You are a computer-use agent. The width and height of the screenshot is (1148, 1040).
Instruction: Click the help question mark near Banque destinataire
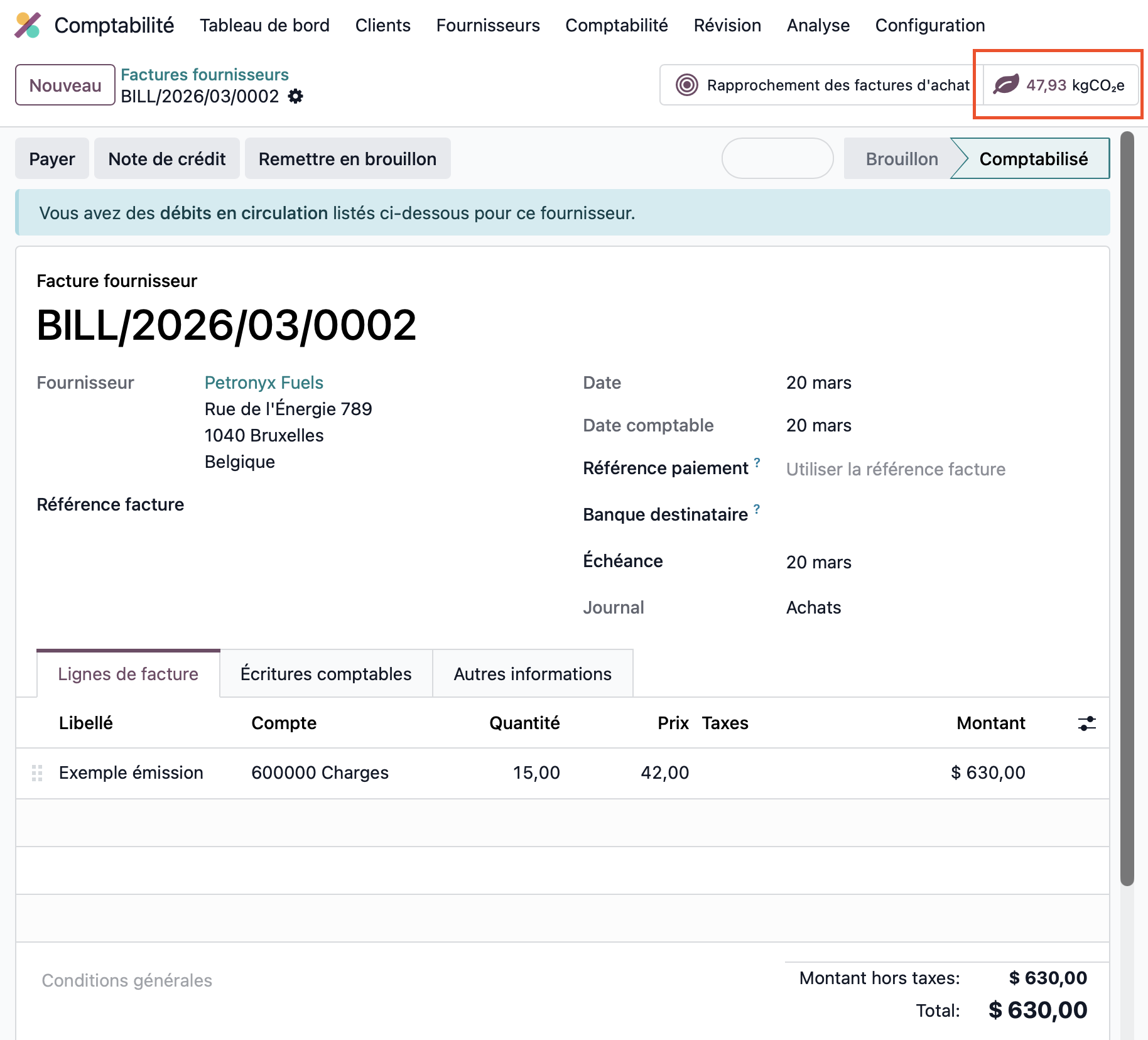pyautogui.click(x=757, y=509)
